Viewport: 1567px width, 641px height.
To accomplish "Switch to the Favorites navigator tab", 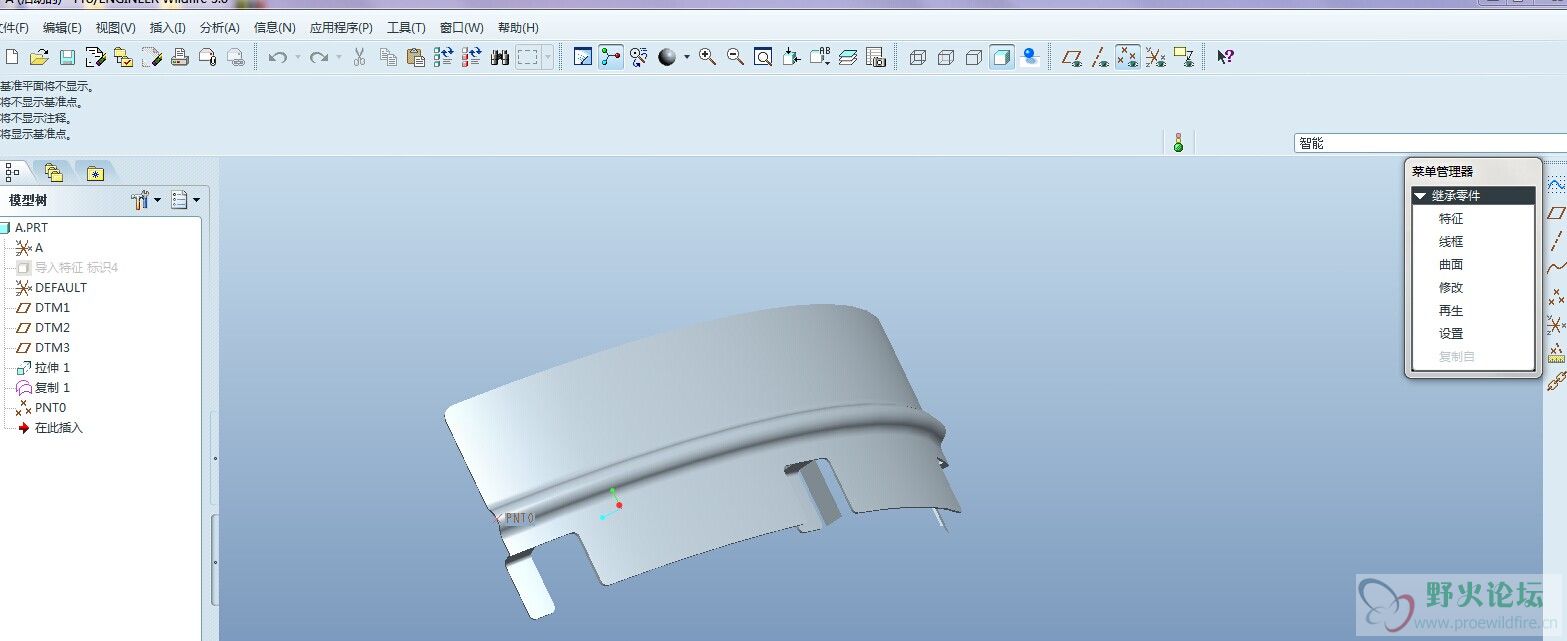I will [95, 173].
